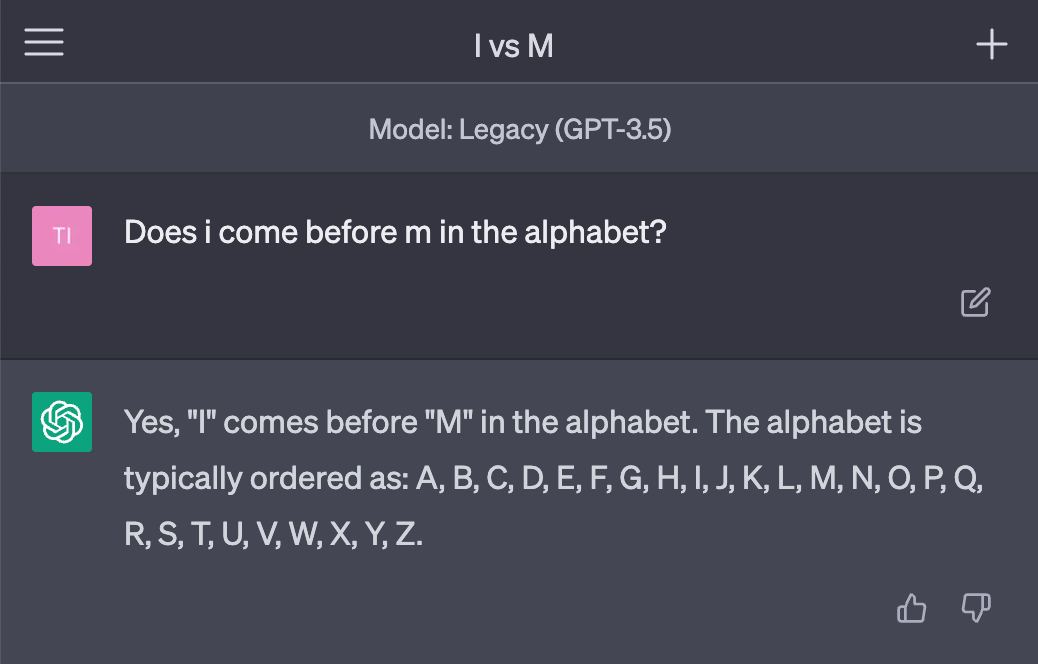Give the response a thumbs up
Viewport: 1038px width, 664px height.
[911, 607]
